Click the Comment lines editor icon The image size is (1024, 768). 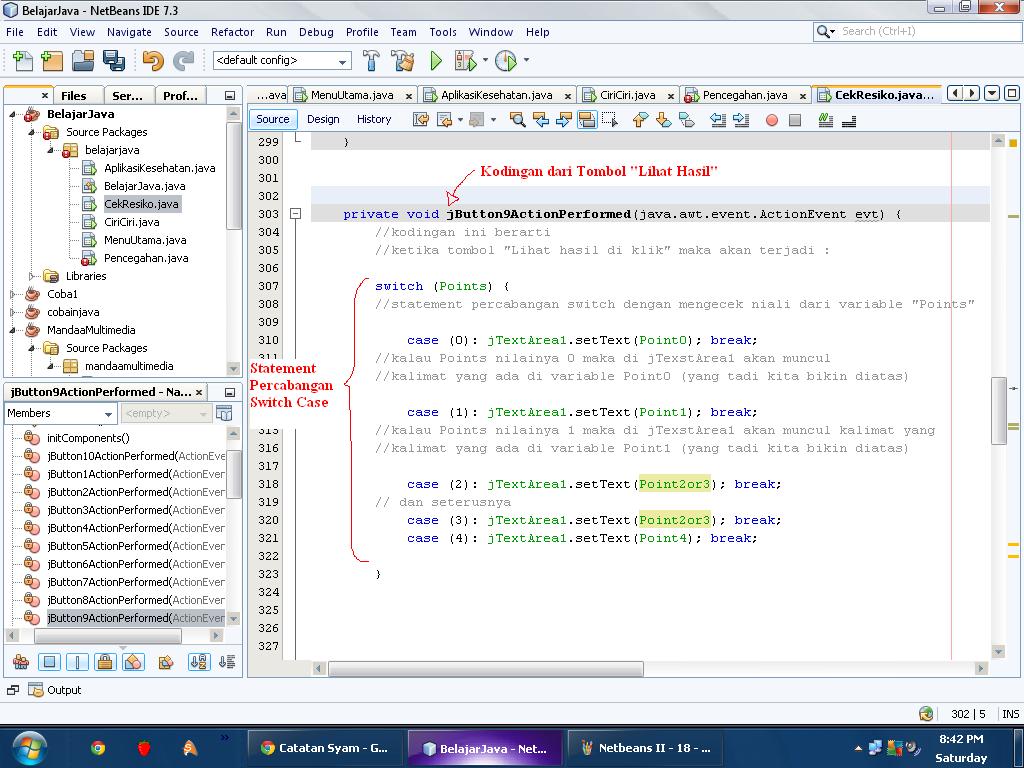click(825, 120)
